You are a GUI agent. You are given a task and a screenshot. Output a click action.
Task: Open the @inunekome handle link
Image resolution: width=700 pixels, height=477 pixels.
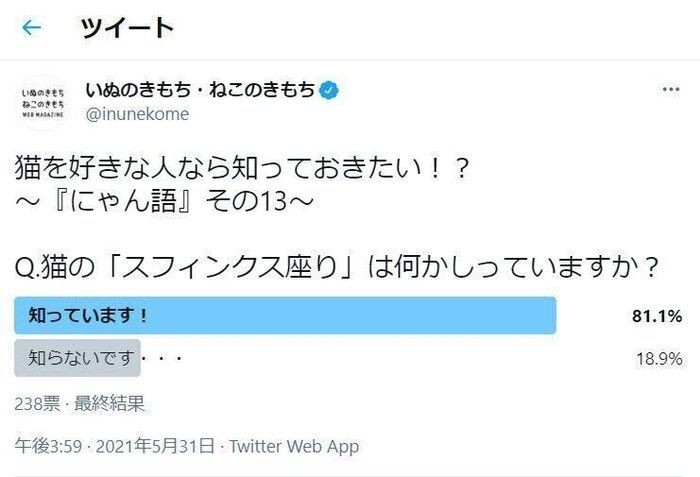coord(139,115)
